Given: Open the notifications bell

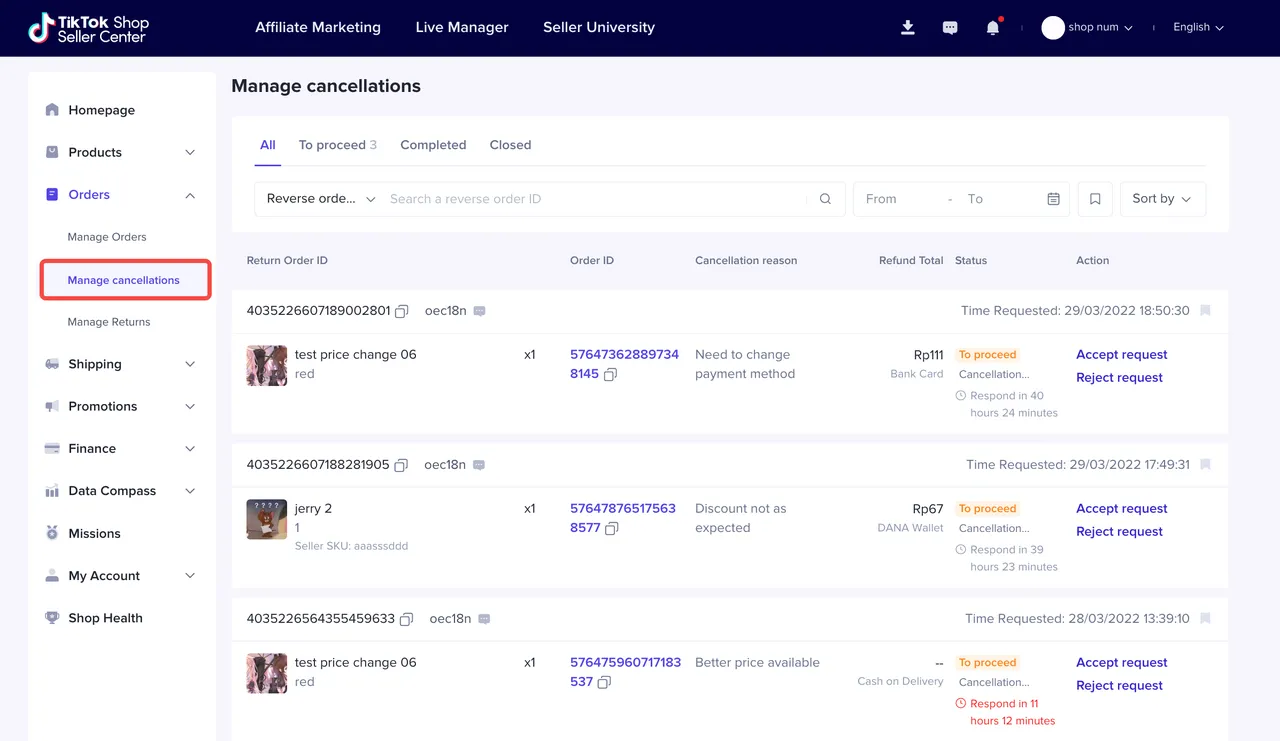Looking at the screenshot, I should coord(992,28).
